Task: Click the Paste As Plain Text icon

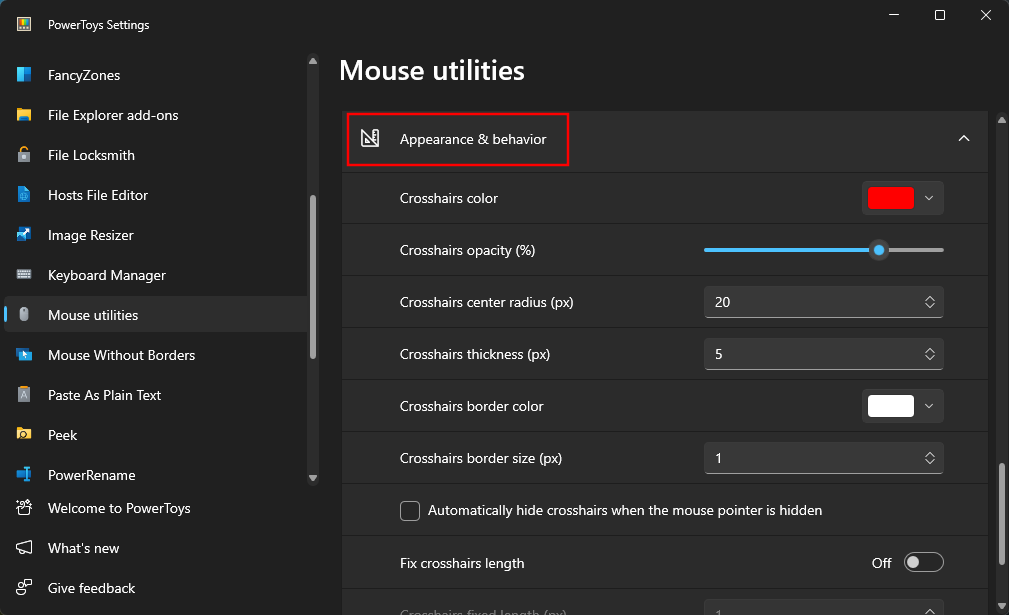Action: click(x=24, y=394)
